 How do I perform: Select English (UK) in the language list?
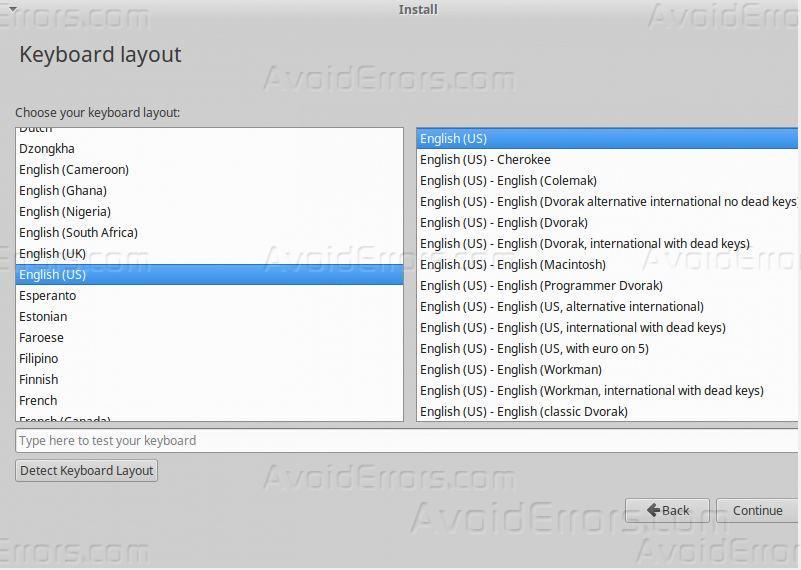coord(53,253)
